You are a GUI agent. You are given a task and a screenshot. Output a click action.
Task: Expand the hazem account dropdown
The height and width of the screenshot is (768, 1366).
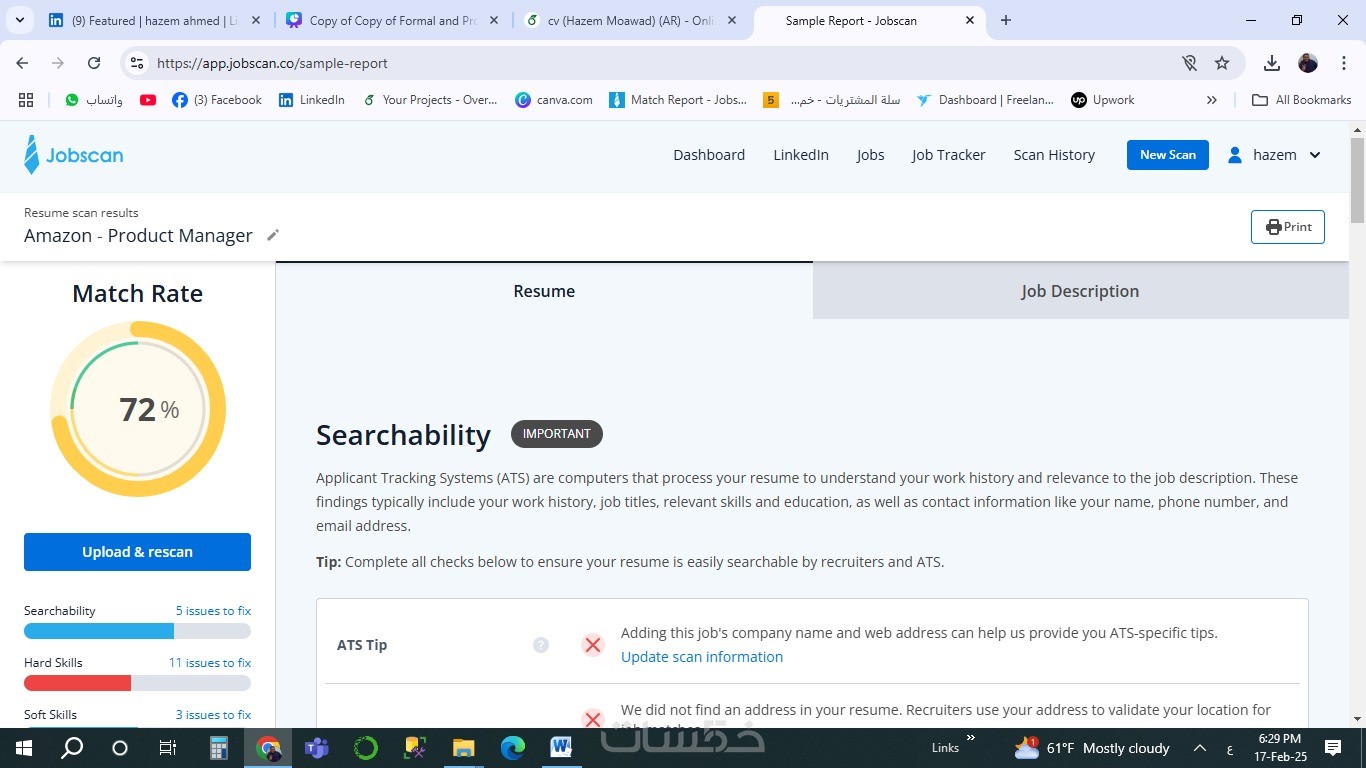click(x=1315, y=155)
